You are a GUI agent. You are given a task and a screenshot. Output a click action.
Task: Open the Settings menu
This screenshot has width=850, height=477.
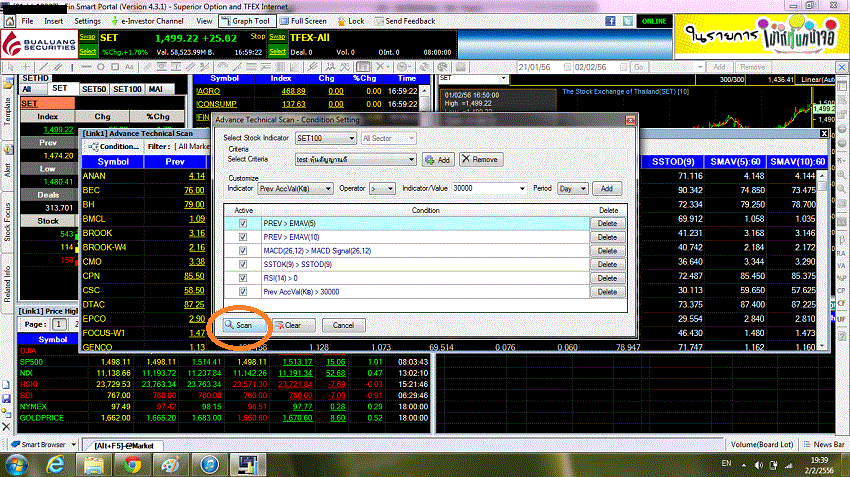tap(87, 21)
